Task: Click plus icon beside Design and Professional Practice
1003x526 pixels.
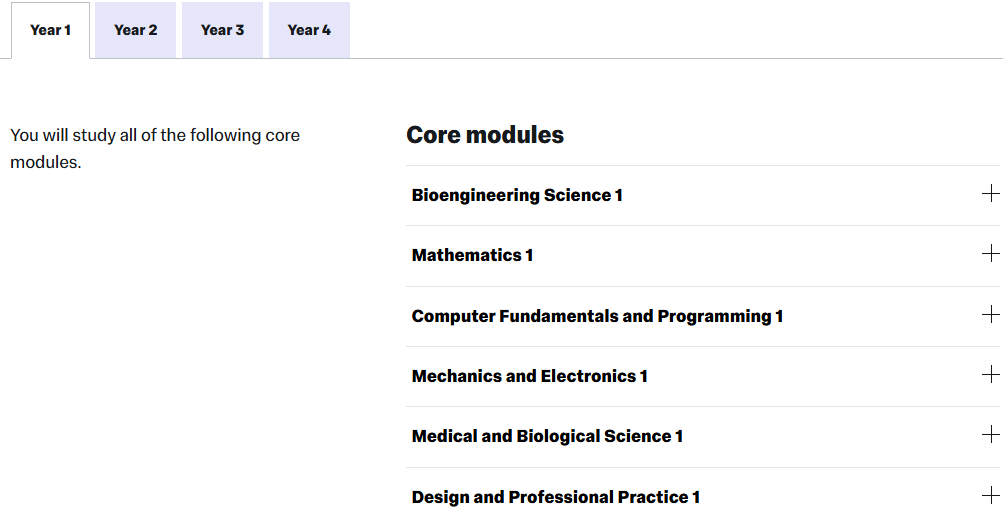Action: click(x=990, y=496)
